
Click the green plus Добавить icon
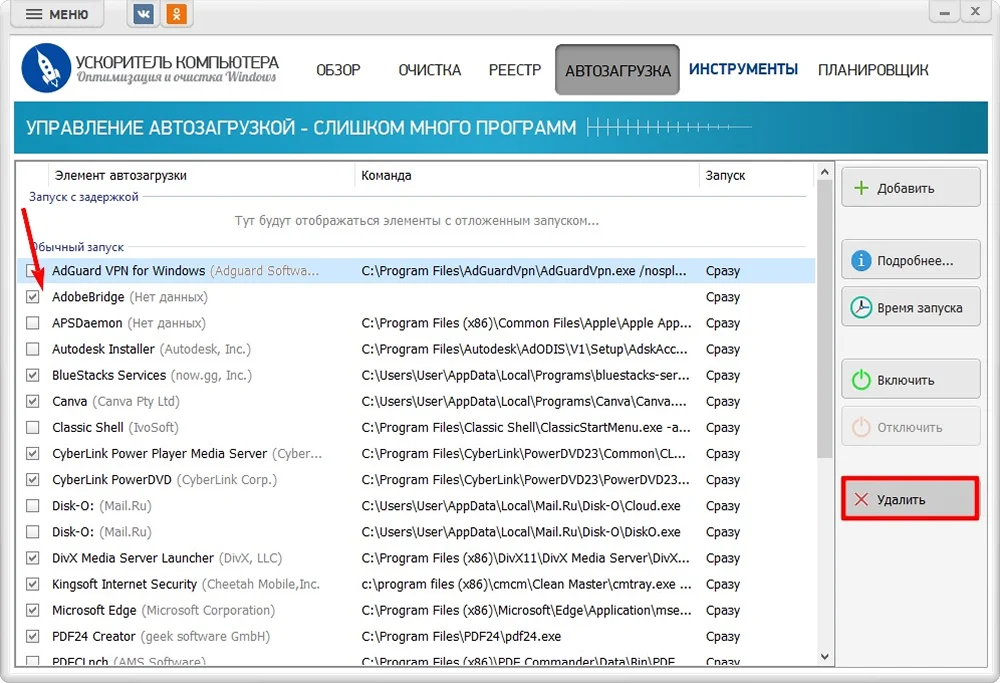tap(861, 188)
